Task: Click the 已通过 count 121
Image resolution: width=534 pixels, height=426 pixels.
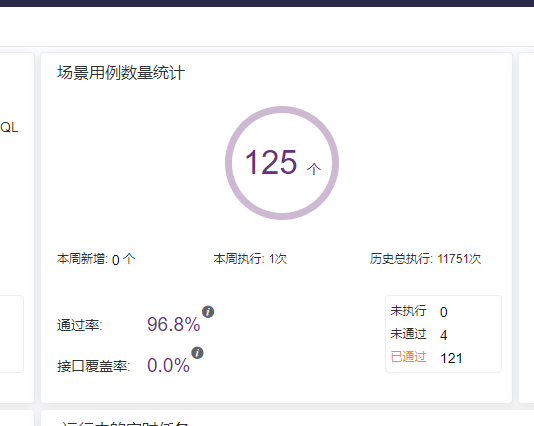Action: pos(451,359)
